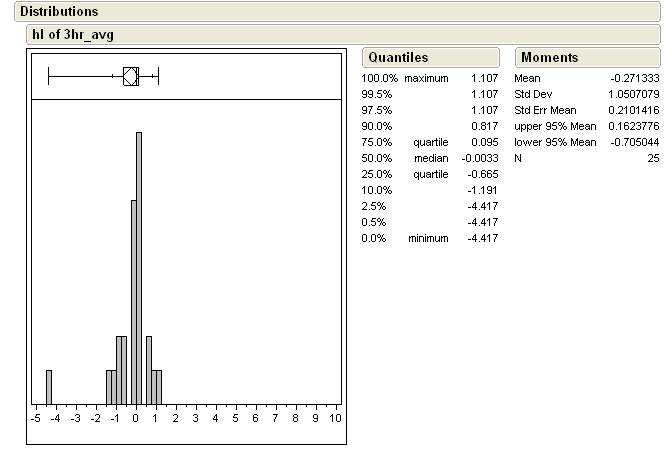Click the axis label -5 on histogram
Viewport: 665px width, 452px height.
(35, 418)
